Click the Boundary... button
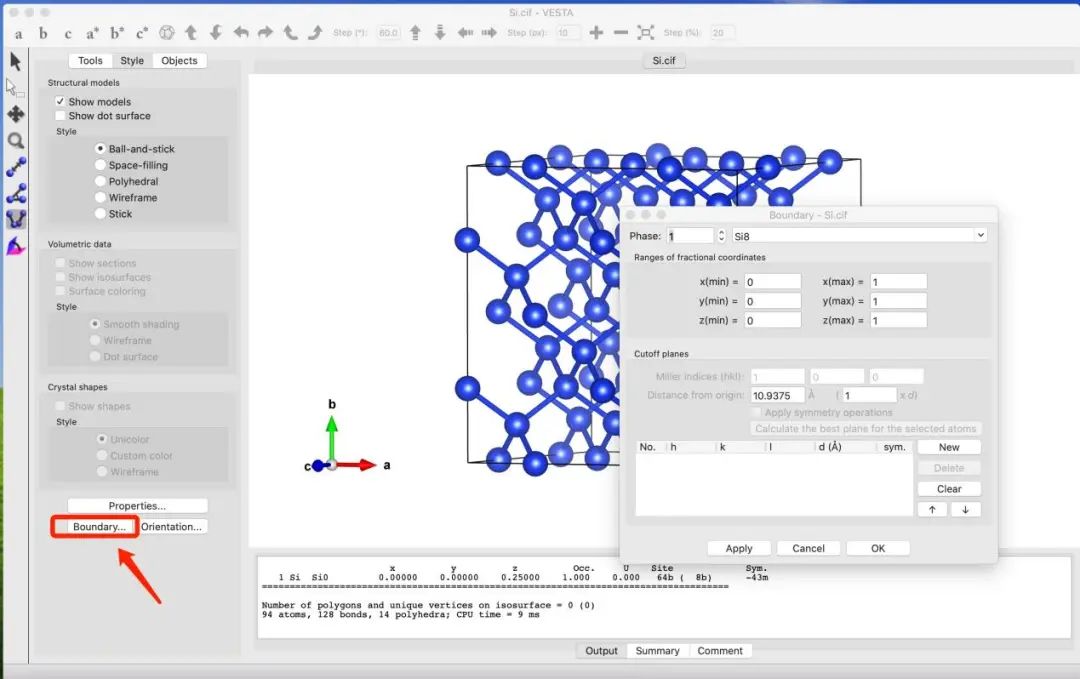Image resolution: width=1080 pixels, height=679 pixels. tap(99, 527)
